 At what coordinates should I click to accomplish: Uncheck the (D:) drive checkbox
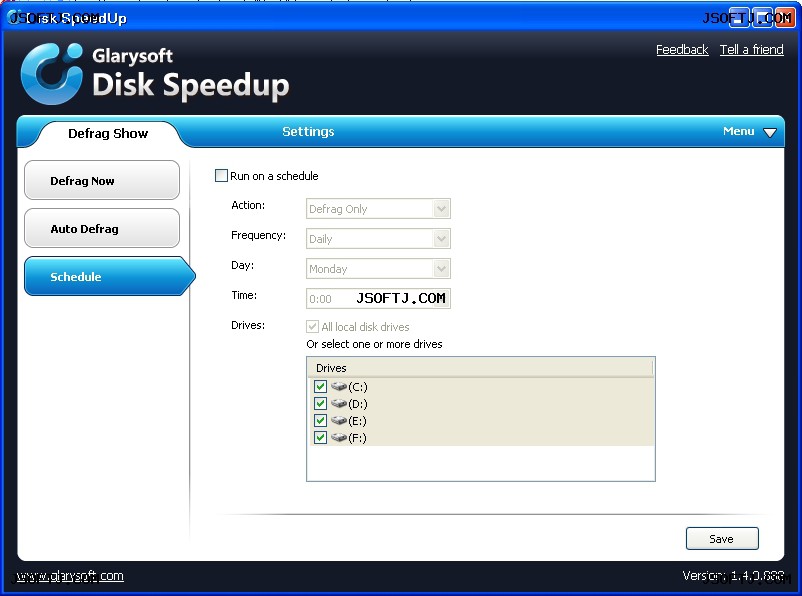[321, 404]
